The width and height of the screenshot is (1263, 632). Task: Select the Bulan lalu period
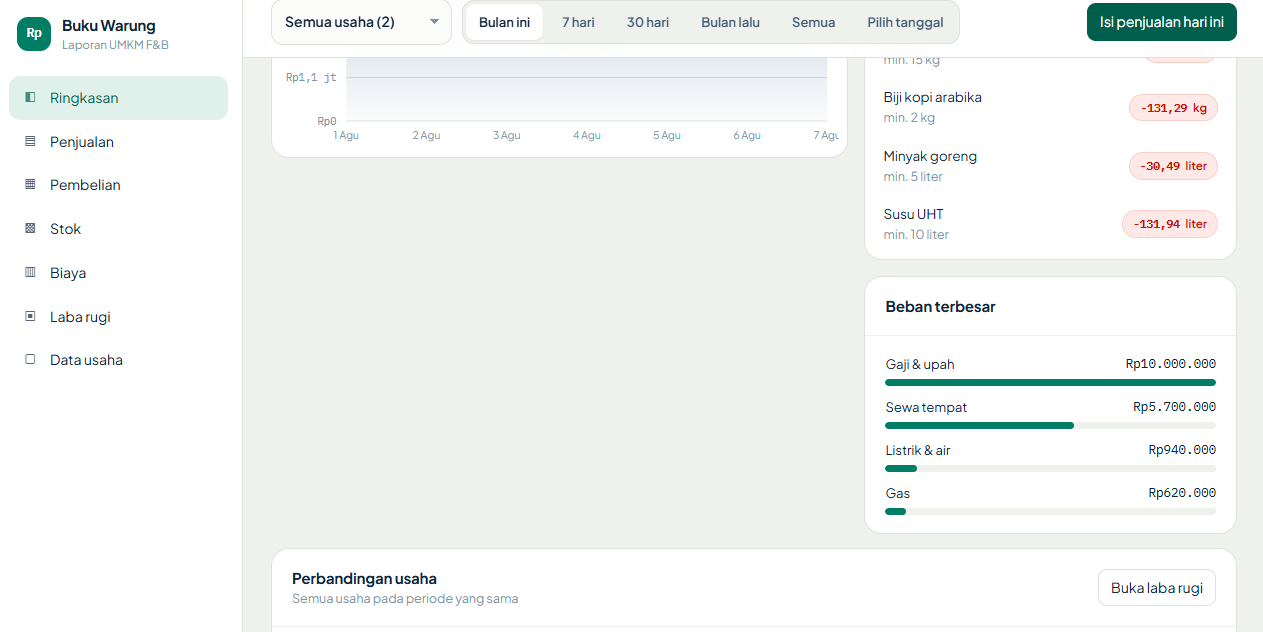[730, 22]
